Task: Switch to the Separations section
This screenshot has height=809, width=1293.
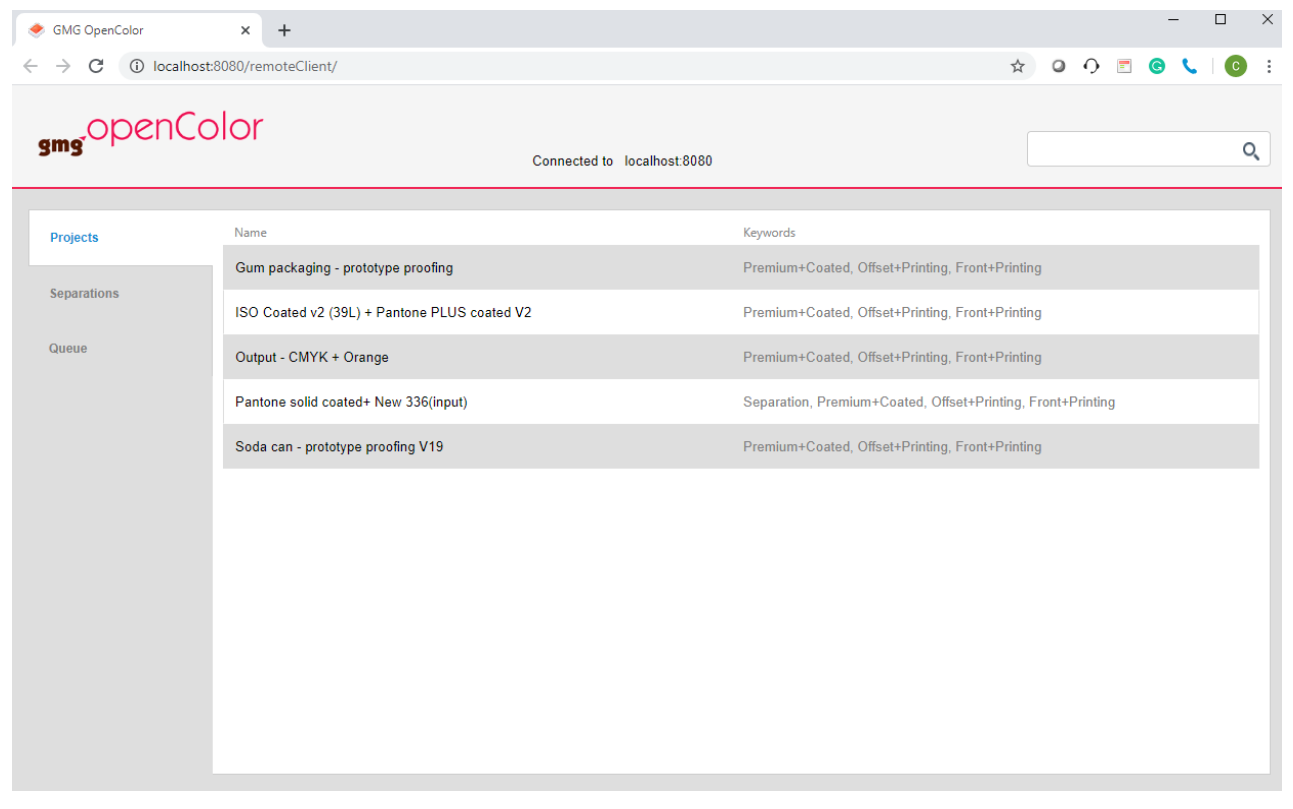Action: (x=84, y=293)
